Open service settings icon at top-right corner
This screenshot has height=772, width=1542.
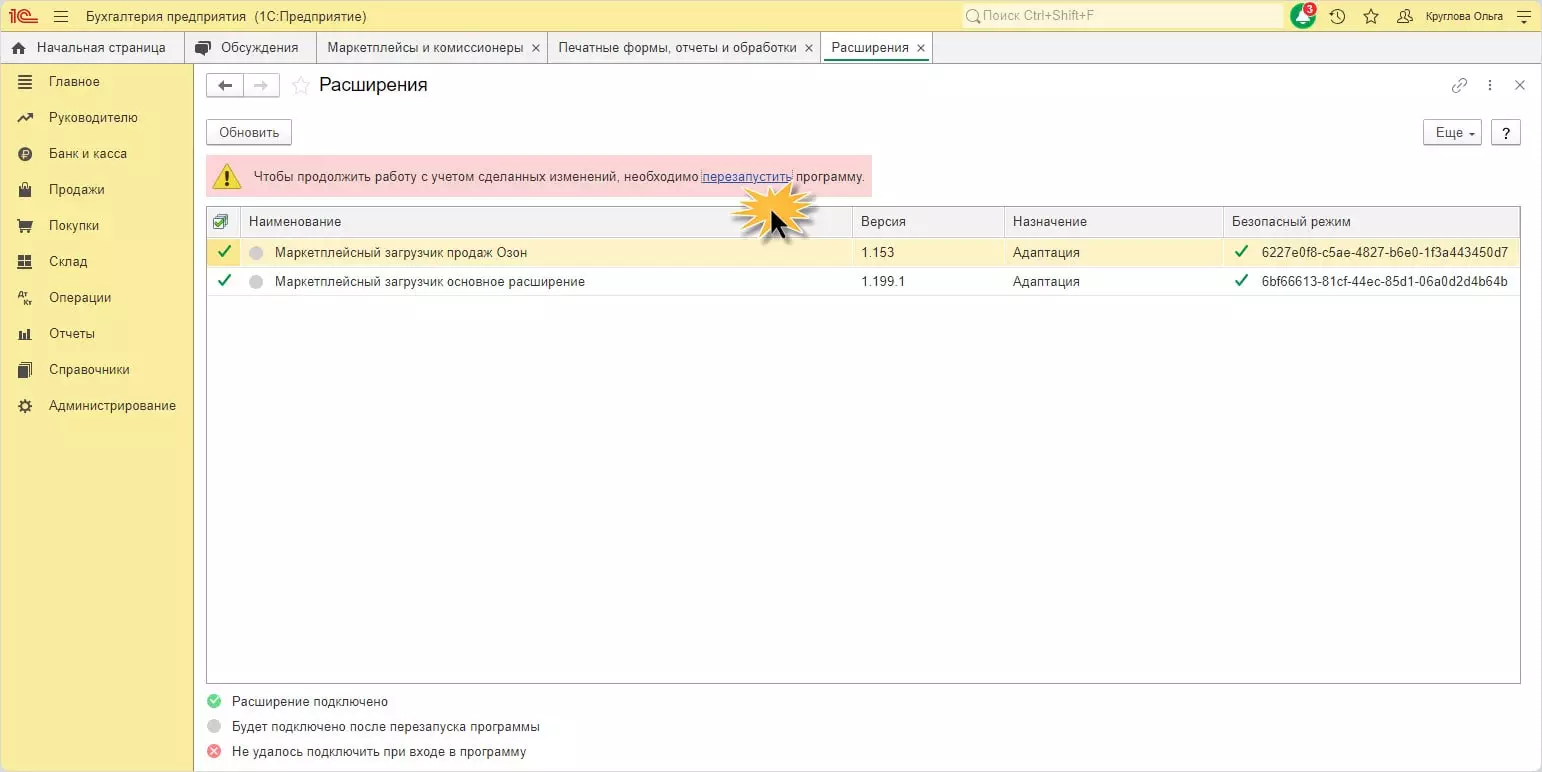(x=1523, y=16)
